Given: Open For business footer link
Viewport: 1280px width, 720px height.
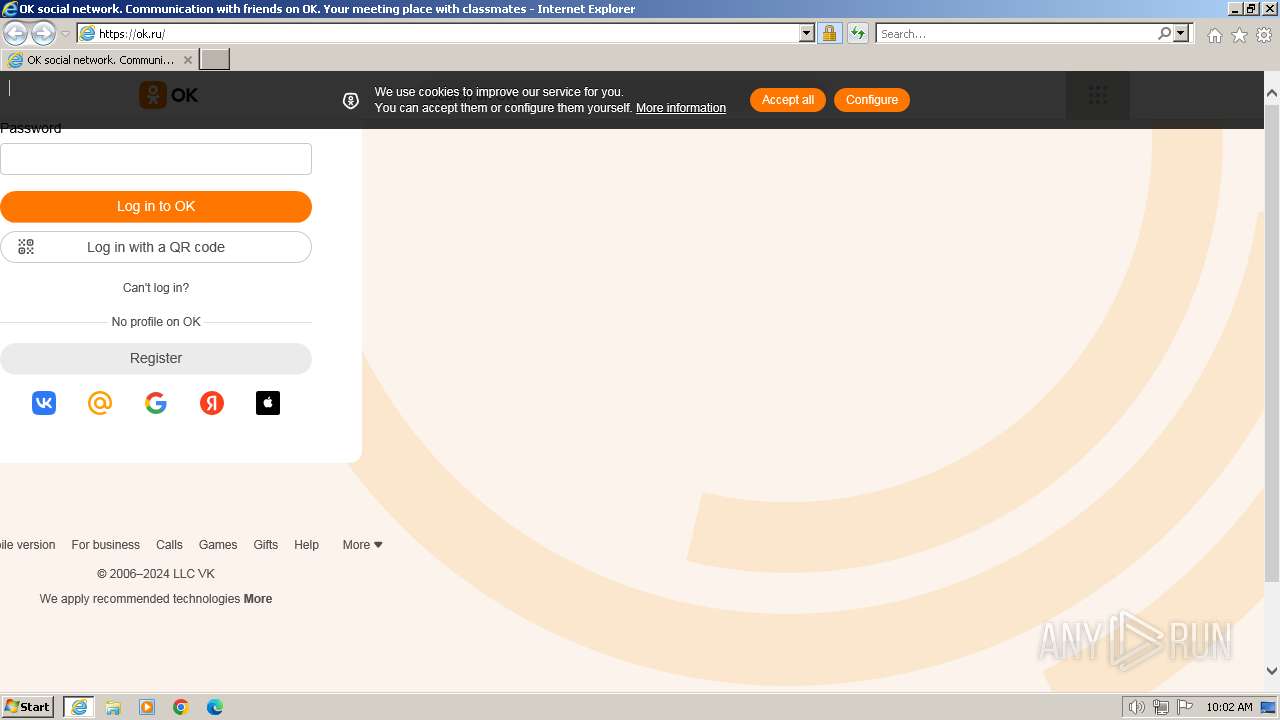Looking at the screenshot, I should pos(105,545).
